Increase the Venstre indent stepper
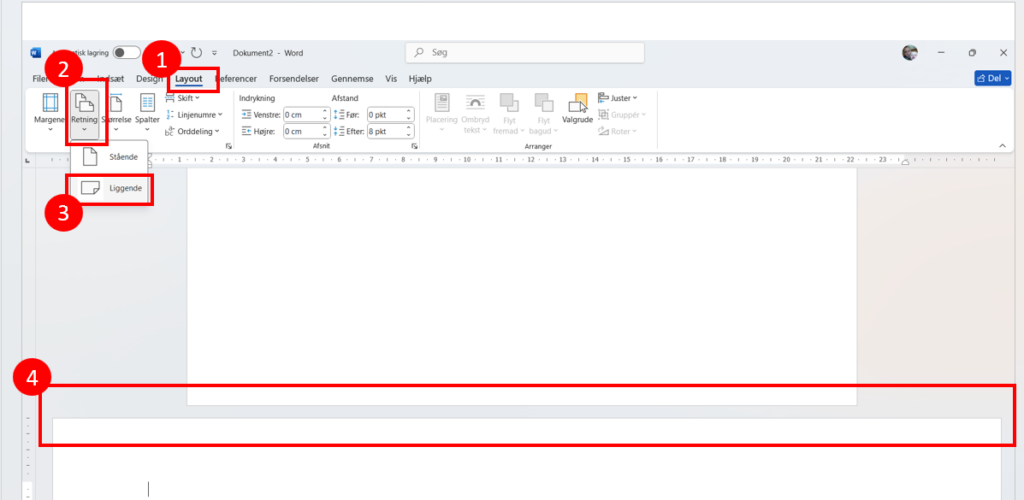The height and width of the screenshot is (500, 1024). (x=325, y=111)
